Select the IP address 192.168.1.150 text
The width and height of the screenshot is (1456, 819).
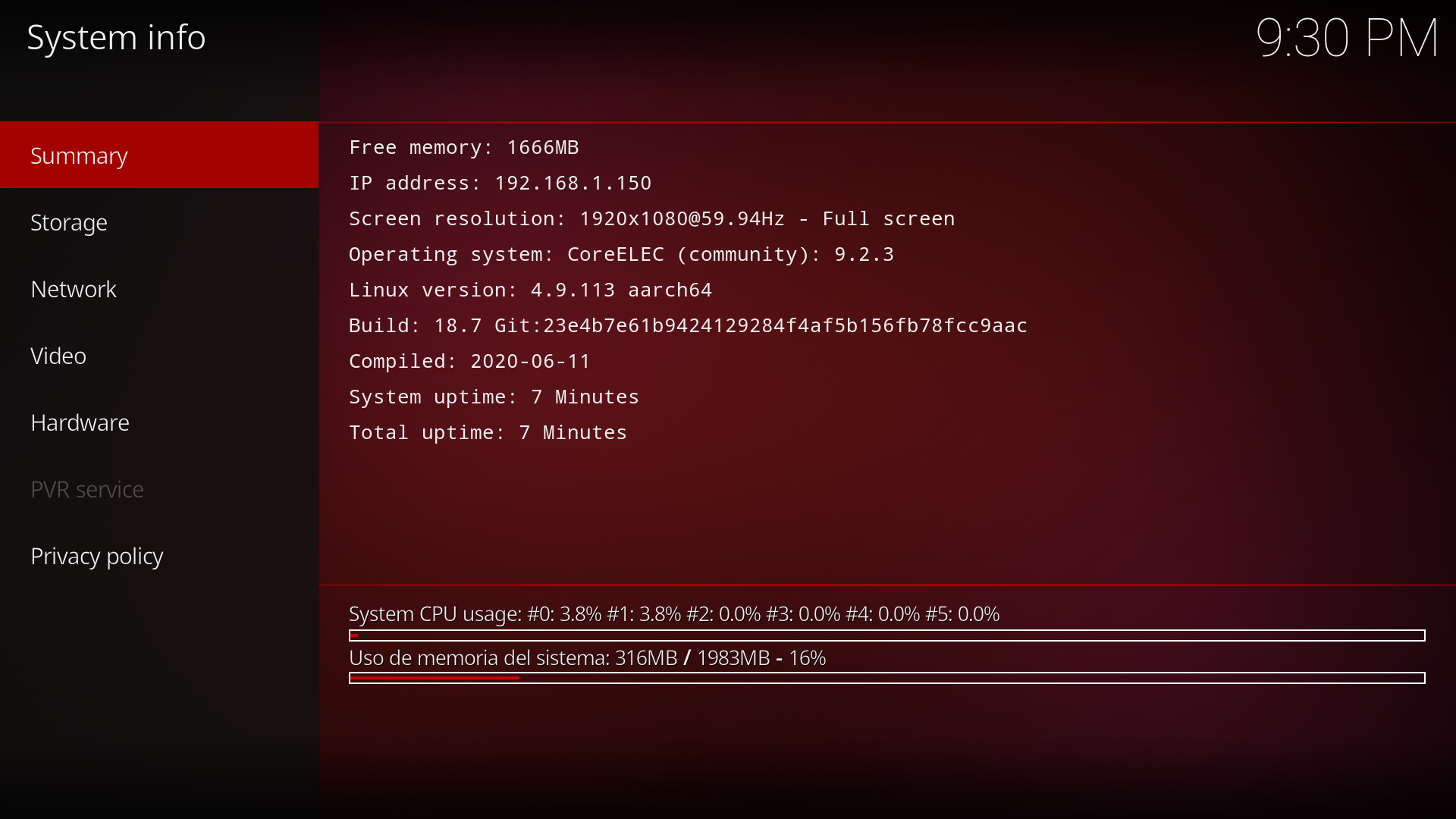(500, 183)
